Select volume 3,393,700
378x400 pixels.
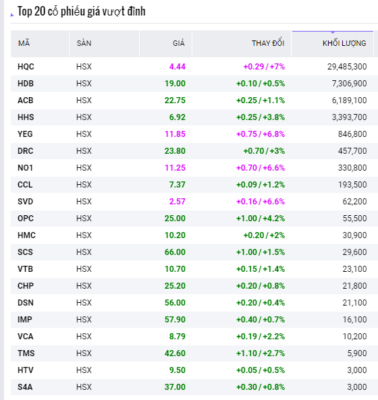point(349,117)
